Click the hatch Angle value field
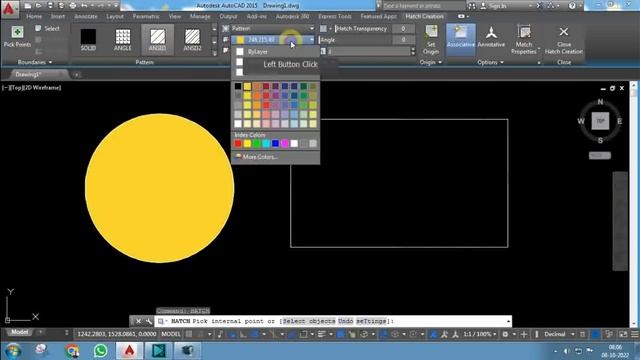 coord(403,40)
